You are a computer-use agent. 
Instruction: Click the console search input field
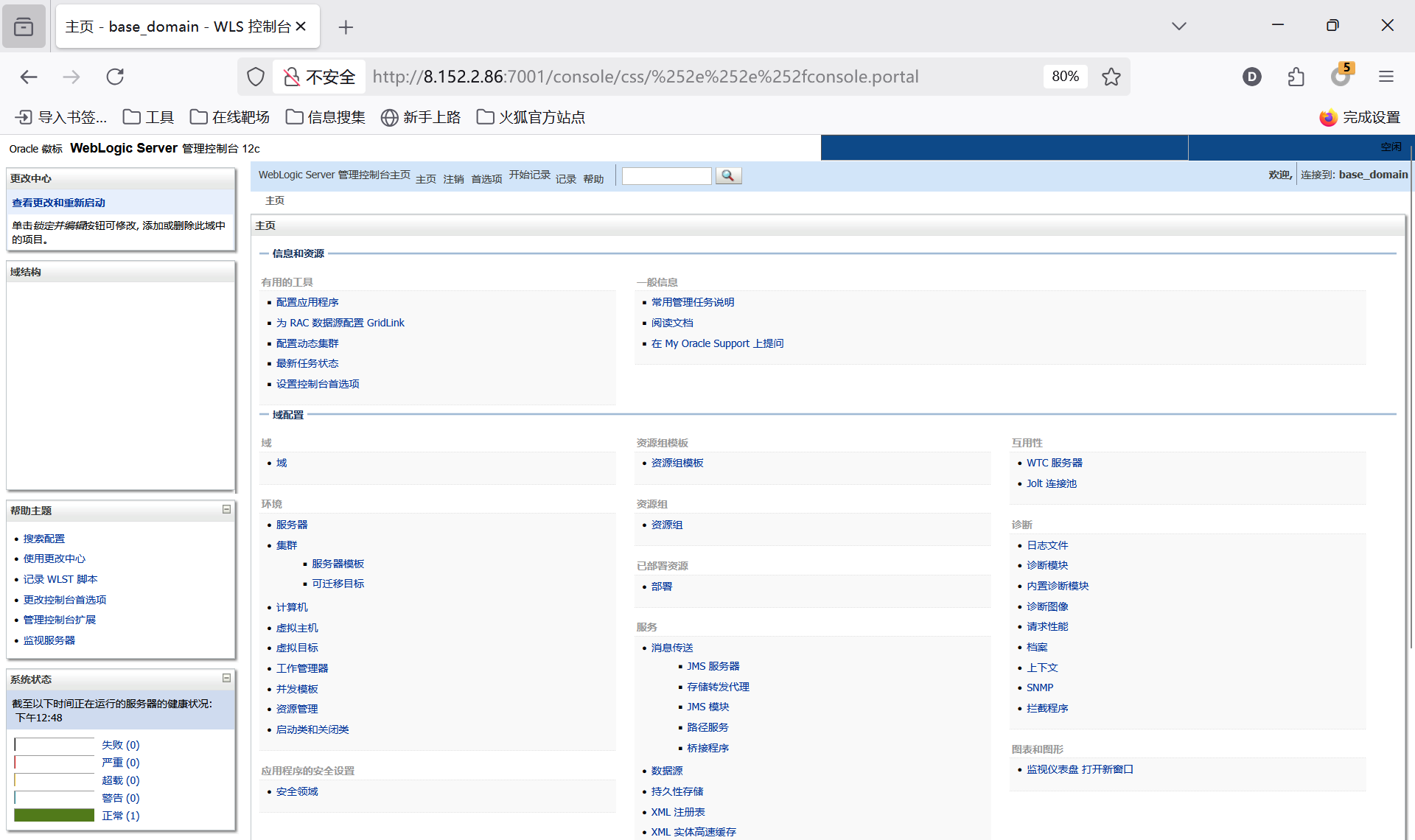pyautogui.click(x=667, y=175)
